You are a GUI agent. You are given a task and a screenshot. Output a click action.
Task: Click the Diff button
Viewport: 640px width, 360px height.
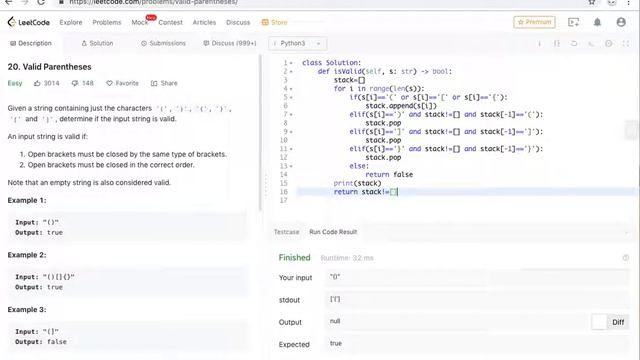[618, 322]
